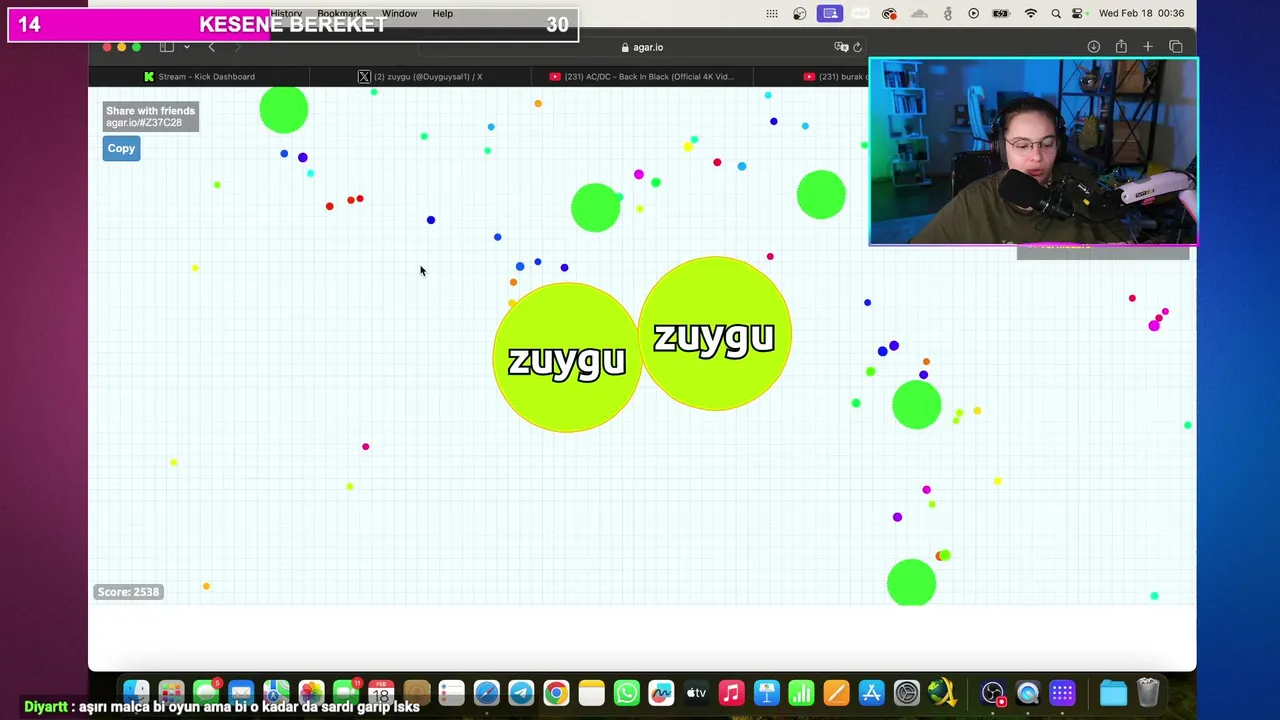Open Pages from the Dock
Screen dimensions: 1280x720
click(836, 692)
